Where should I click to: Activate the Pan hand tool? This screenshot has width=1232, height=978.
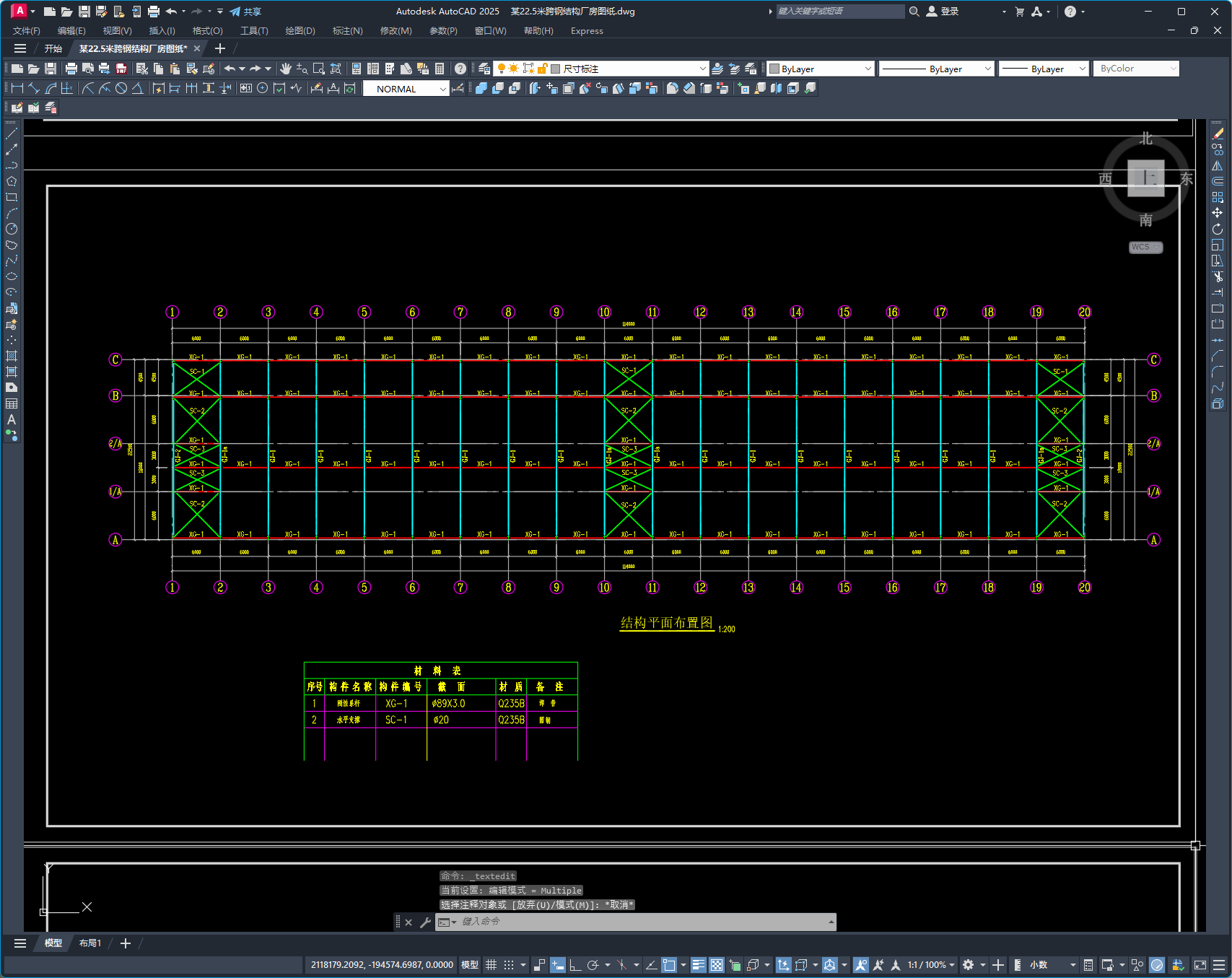[x=286, y=69]
